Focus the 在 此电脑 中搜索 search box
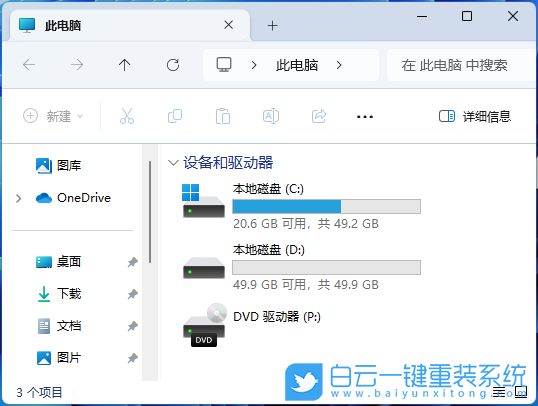This screenshot has height=406, width=538. [x=461, y=65]
